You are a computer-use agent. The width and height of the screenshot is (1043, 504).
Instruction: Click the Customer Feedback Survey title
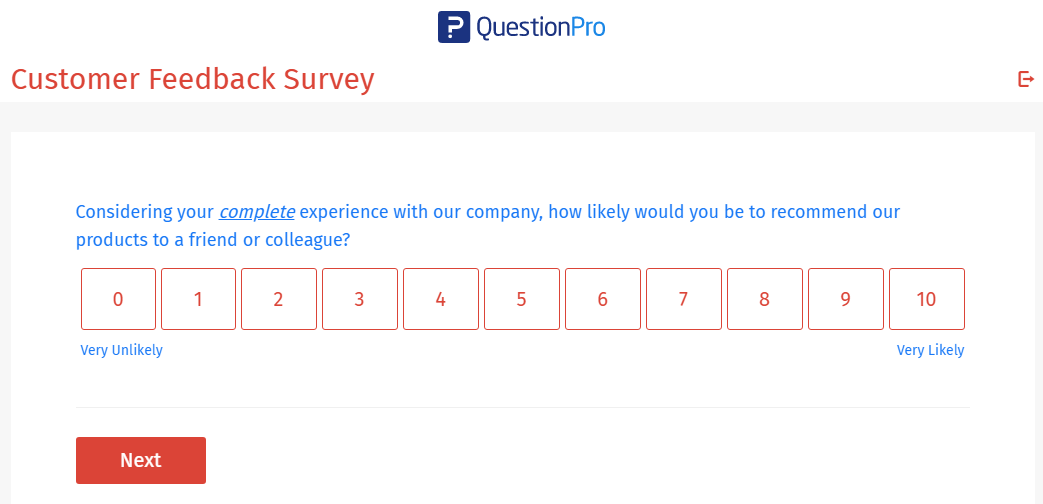(192, 79)
